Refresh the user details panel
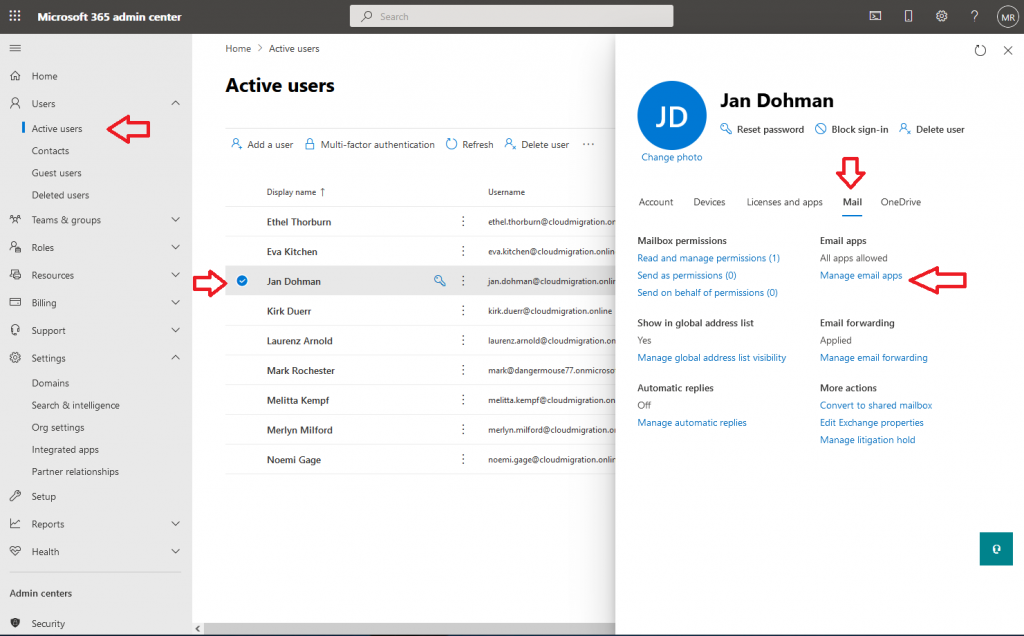 pyautogui.click(x=980, y=50)
